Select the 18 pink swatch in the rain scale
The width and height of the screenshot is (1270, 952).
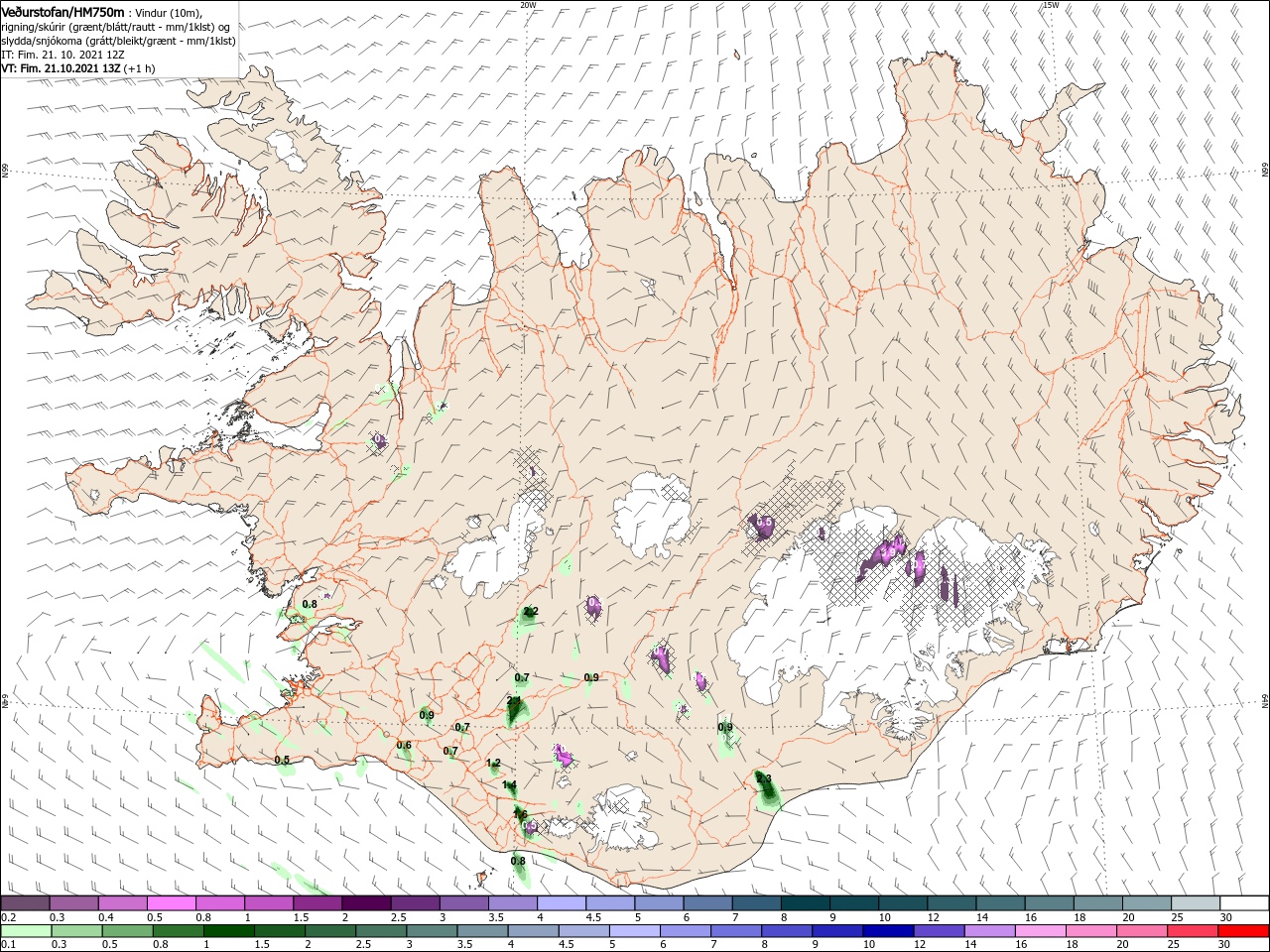tap(1092, 931)
